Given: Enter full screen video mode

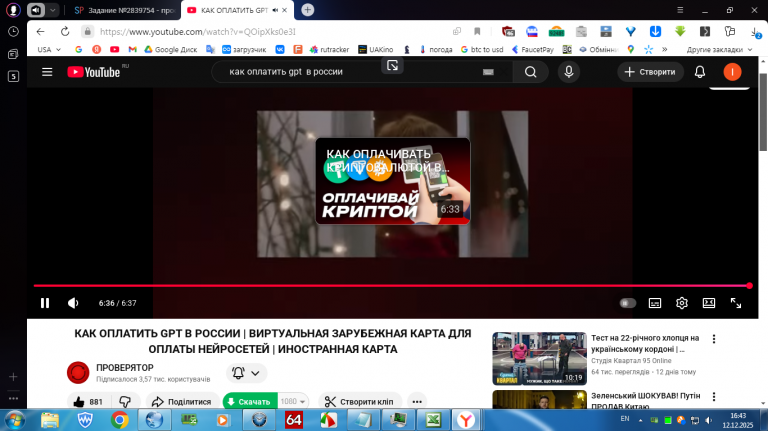Looking at the screenshot, I should coord(736,303).
